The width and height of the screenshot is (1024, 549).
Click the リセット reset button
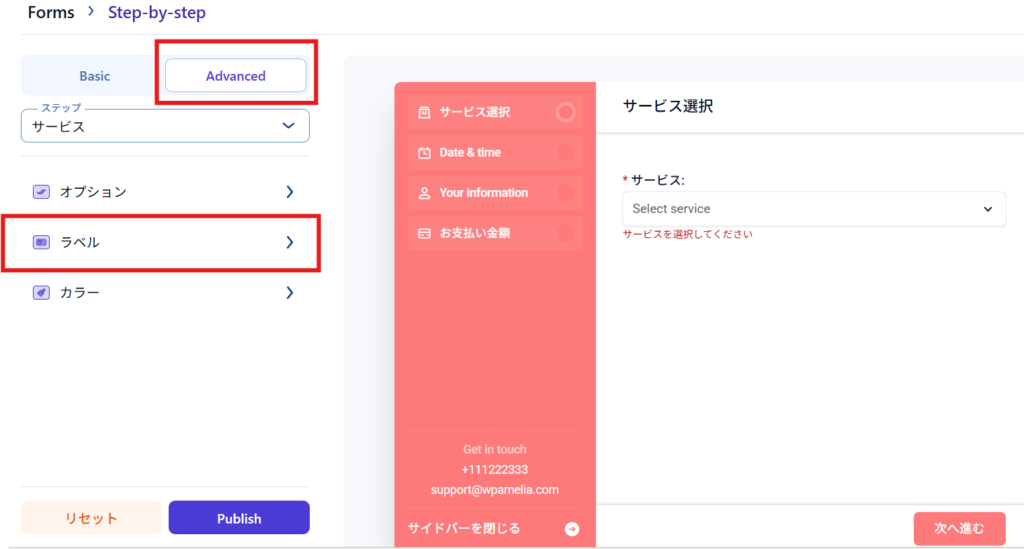91,518
